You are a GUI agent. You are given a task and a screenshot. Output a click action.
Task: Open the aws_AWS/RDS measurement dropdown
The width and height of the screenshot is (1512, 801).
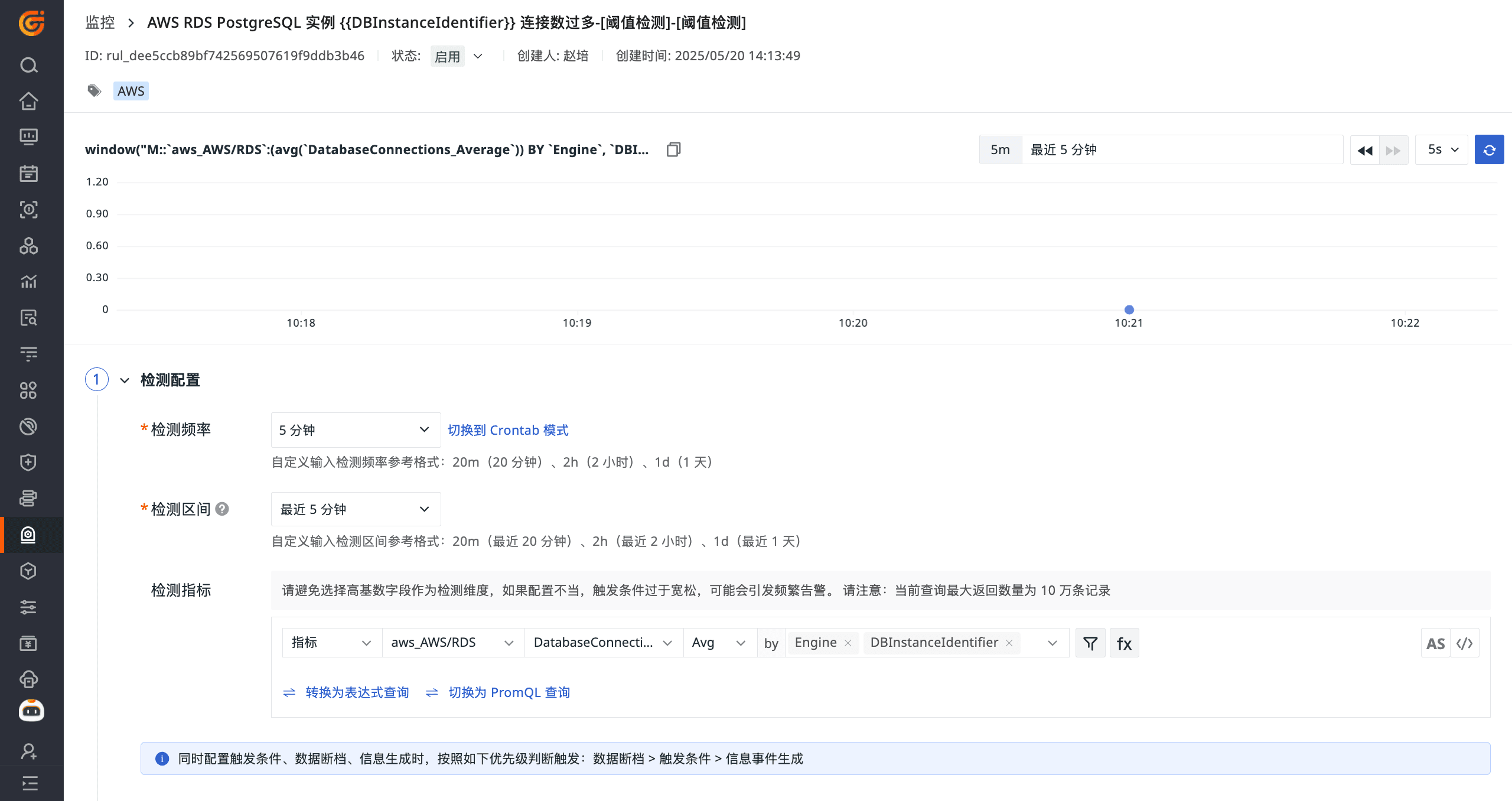[x=453, y=643]
